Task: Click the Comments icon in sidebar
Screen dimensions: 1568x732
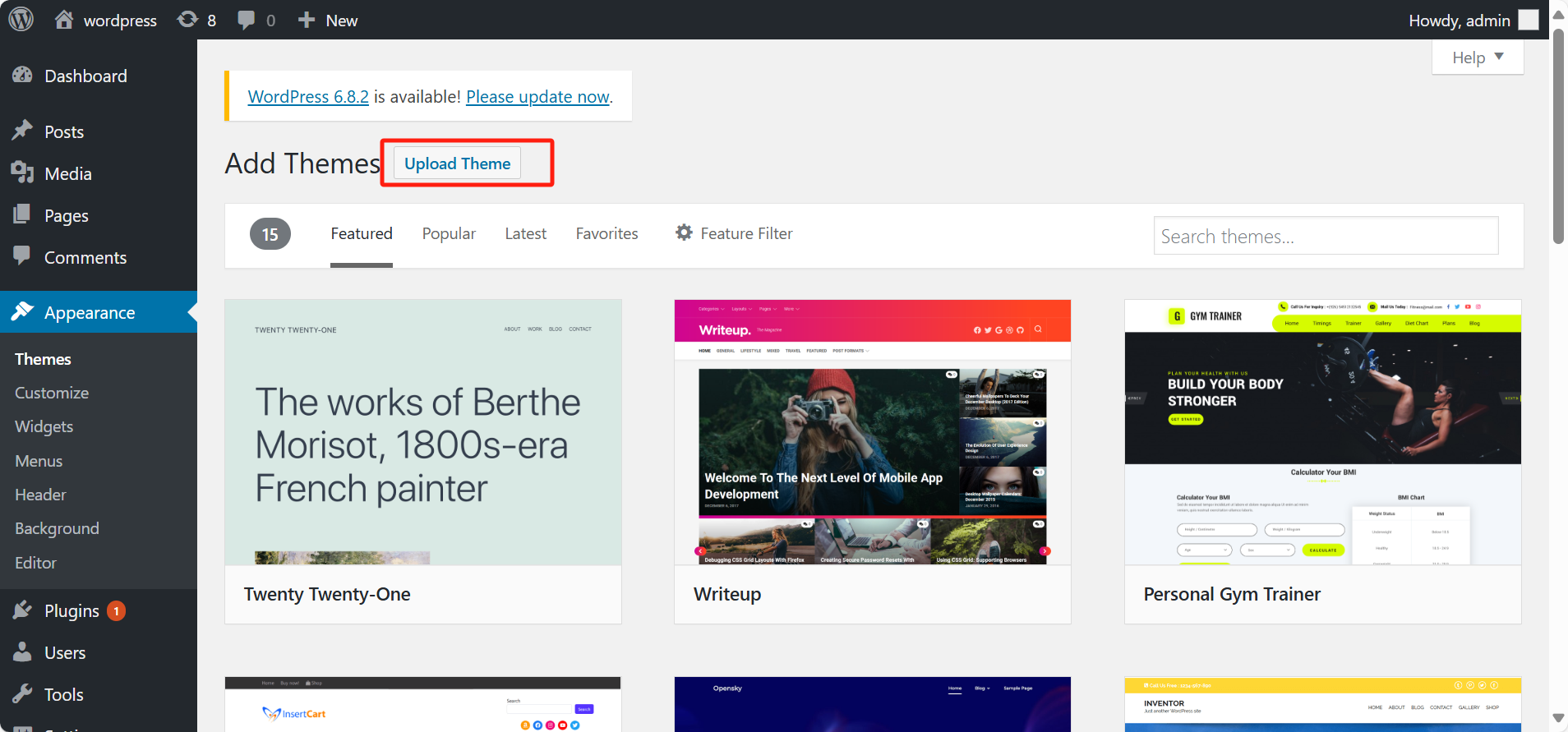Action: click(x=22, y=256)
